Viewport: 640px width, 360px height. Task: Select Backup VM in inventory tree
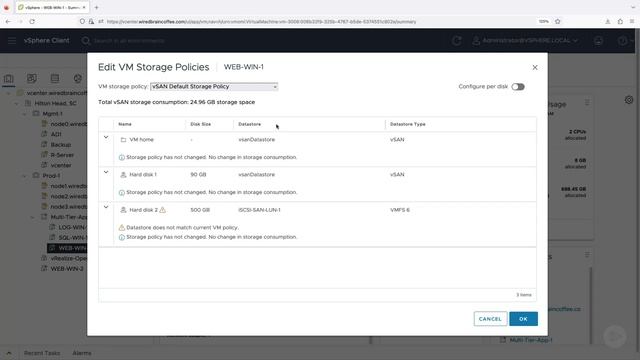point(60,144)
